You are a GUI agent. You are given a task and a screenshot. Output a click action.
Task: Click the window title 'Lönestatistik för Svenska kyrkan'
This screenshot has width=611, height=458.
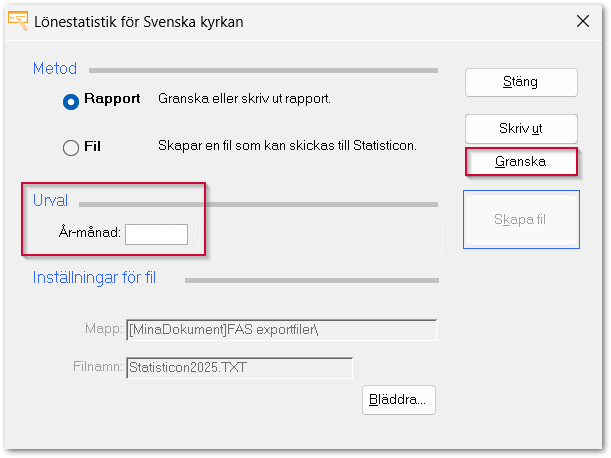pos(139,21)
